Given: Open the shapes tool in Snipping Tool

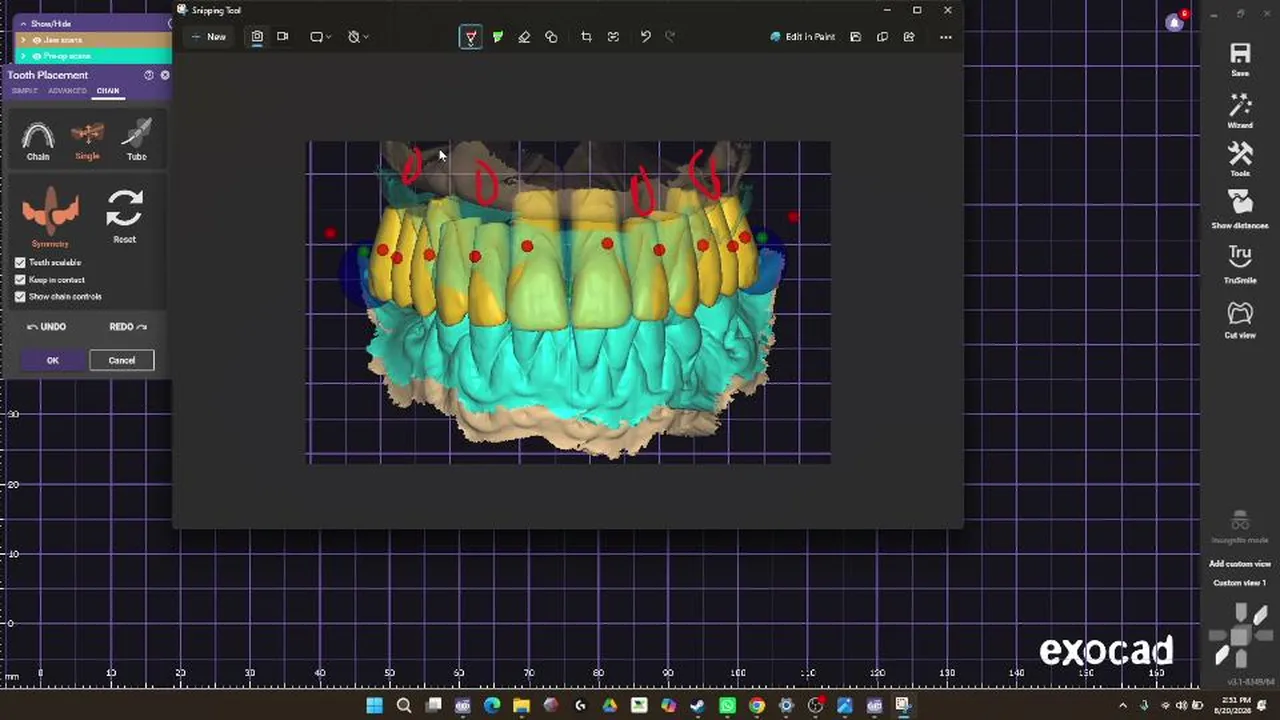Looking at the screenshot, I should [551, 37].
